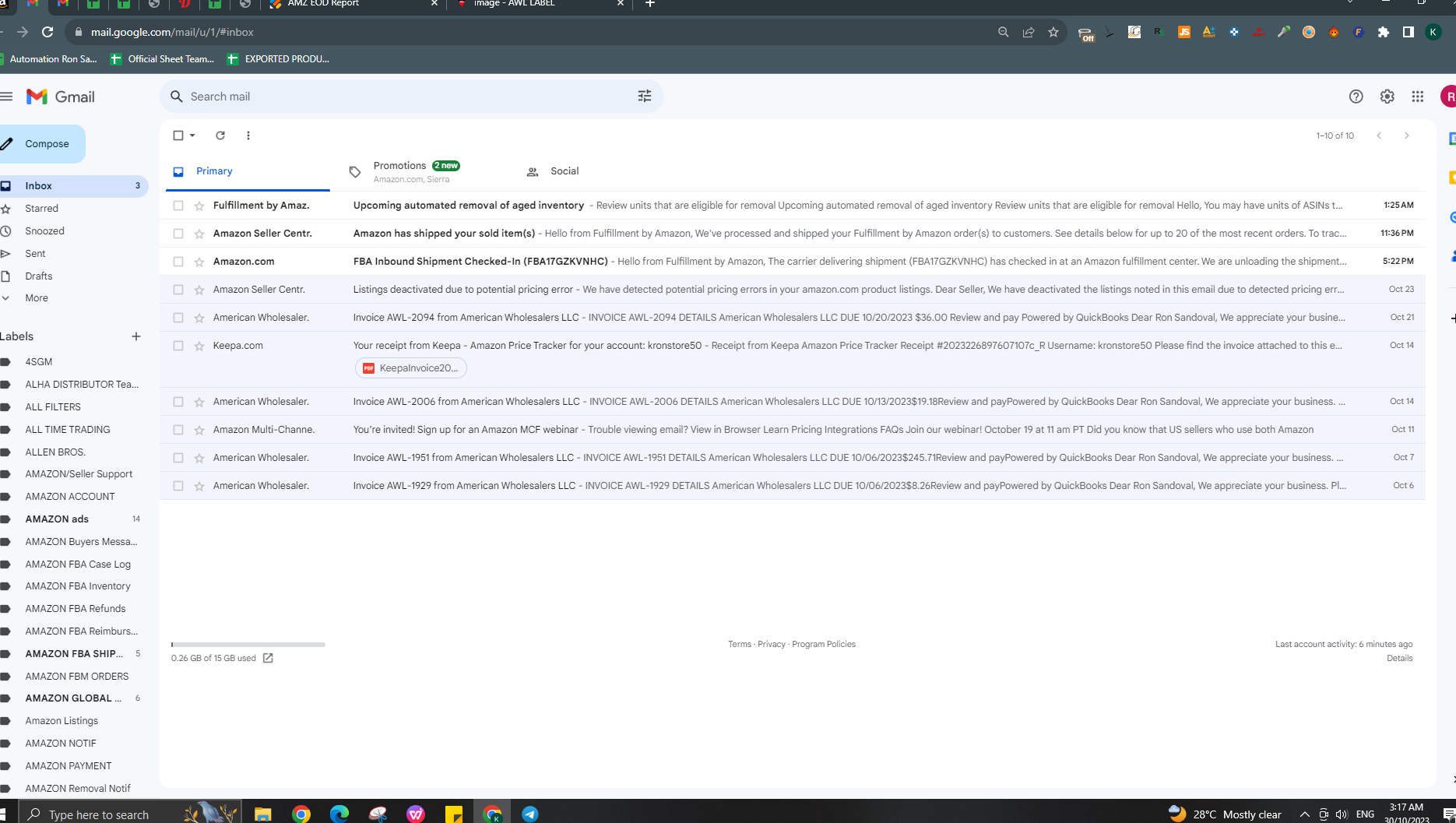
Task: Show previous page of emails arrow
Action: [1379, 135]
